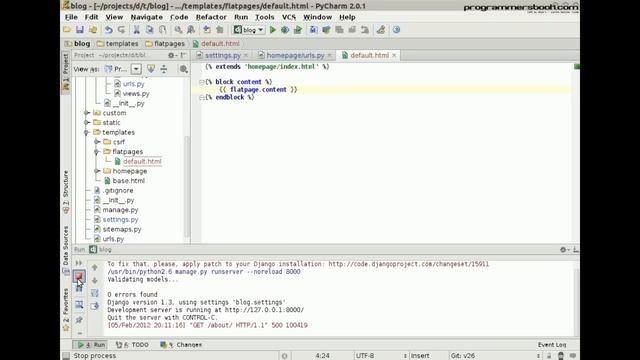640x360 pixels.
Task: Toggle the Favorites tool window side tab
Action: click(65, 309)
